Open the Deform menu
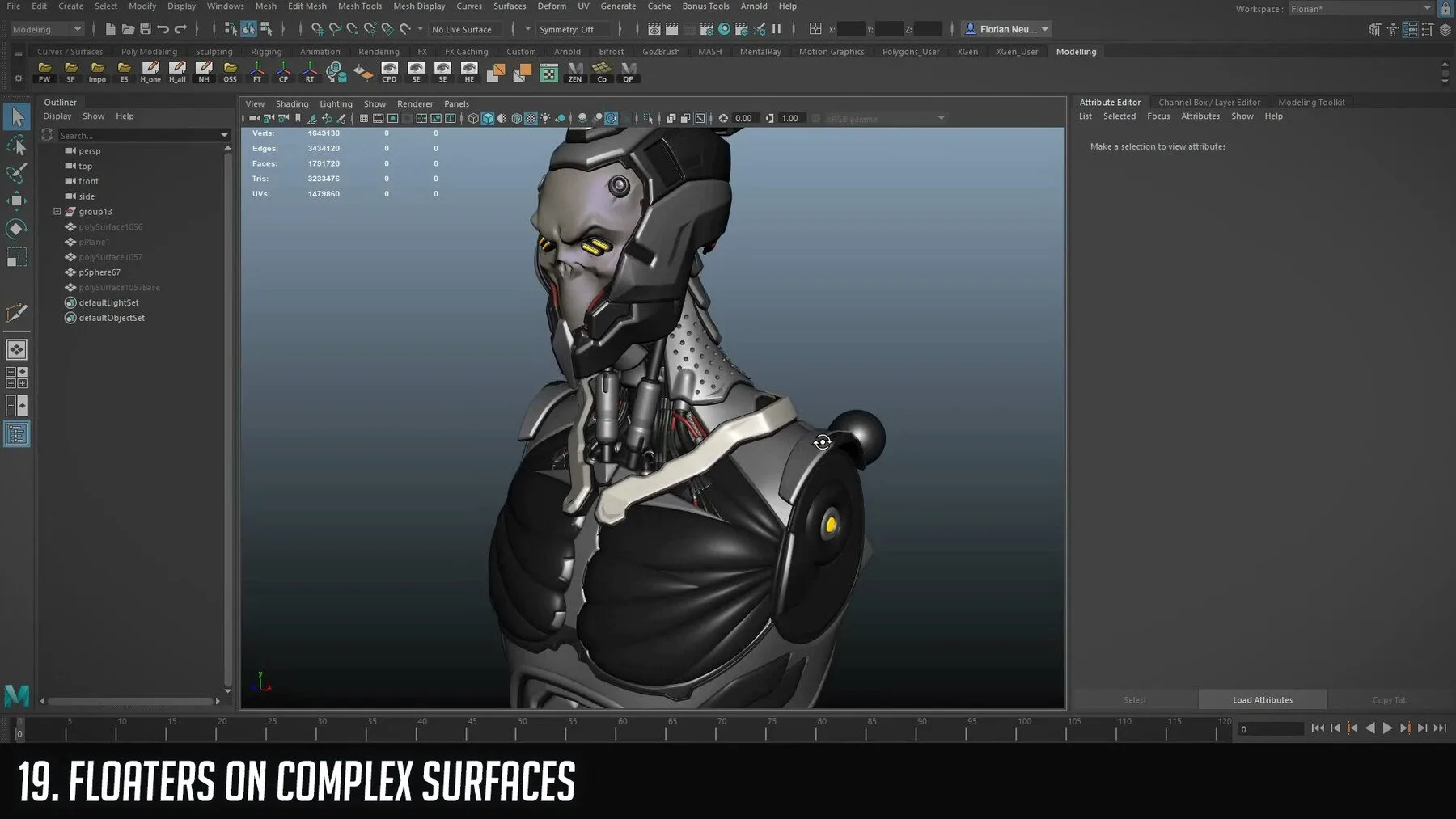 pos(552,6)
